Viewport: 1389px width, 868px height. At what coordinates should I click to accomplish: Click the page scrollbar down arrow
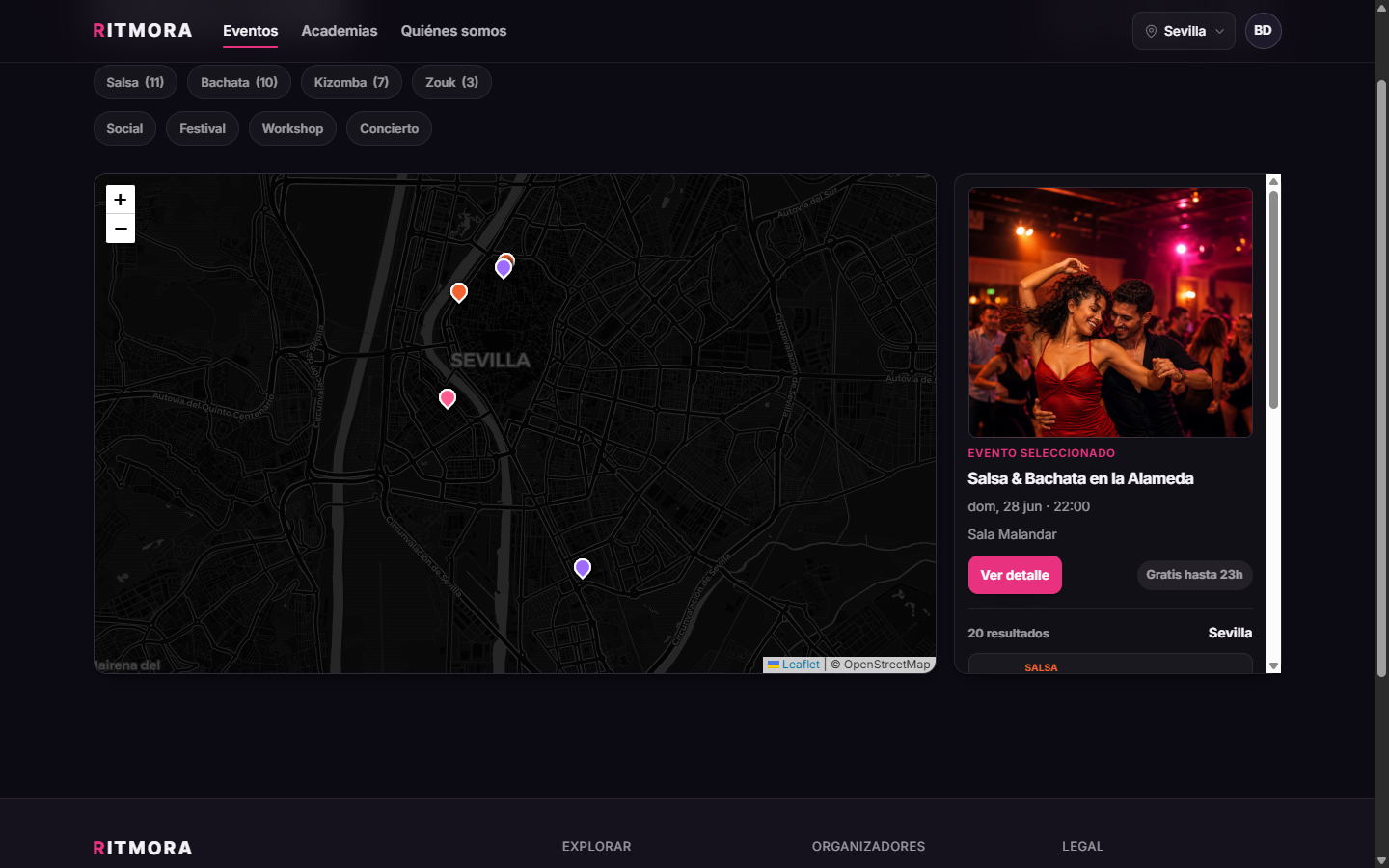(1381, 860)
